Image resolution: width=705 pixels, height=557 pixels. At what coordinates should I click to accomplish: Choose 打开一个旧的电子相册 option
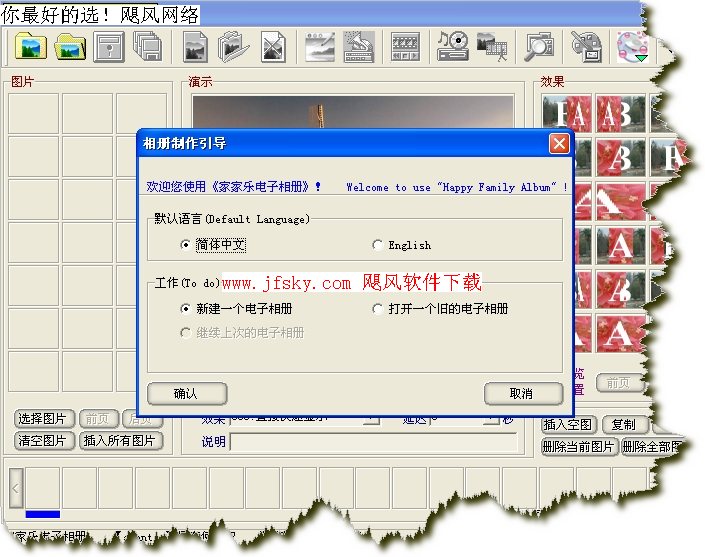377,309
